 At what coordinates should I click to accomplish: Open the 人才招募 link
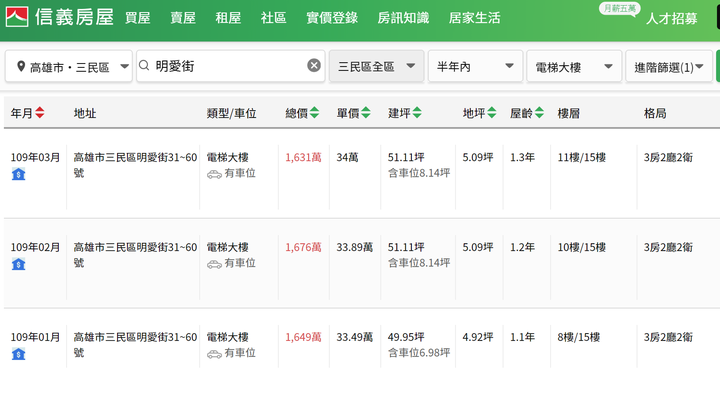(672, 19)
